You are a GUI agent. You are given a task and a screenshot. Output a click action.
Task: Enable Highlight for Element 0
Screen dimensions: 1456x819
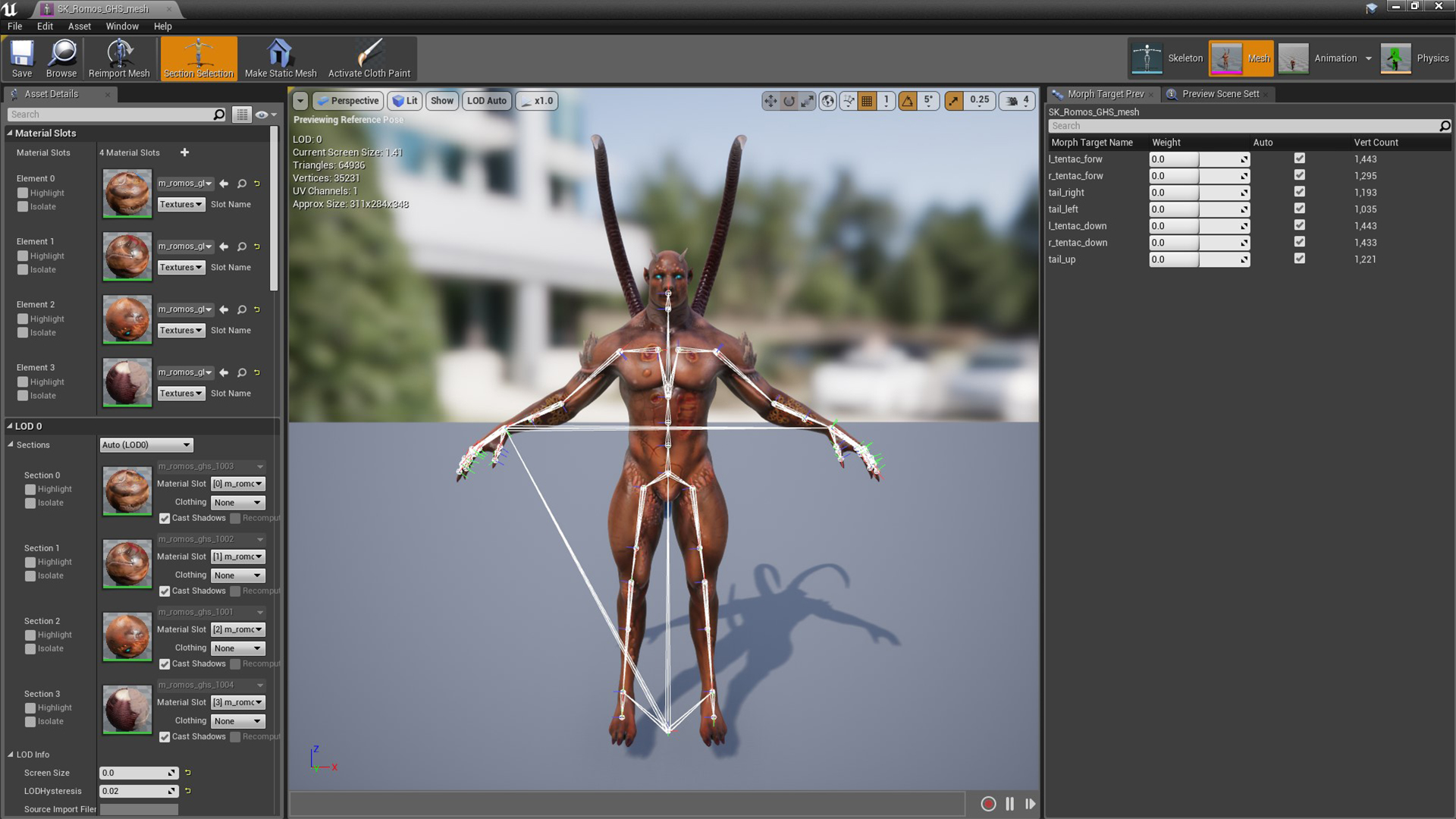coord(23,193)
